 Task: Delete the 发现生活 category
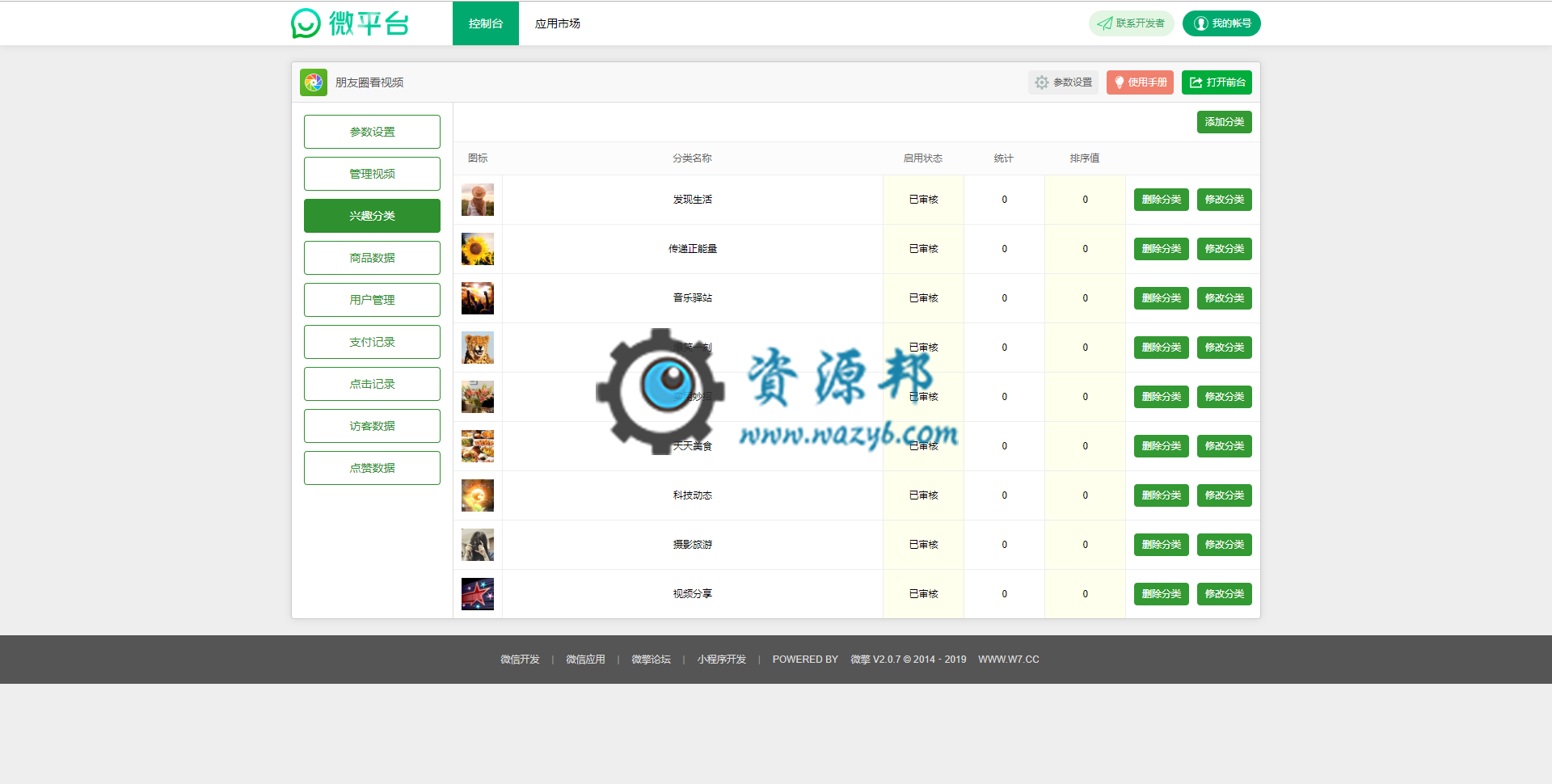1162,200
